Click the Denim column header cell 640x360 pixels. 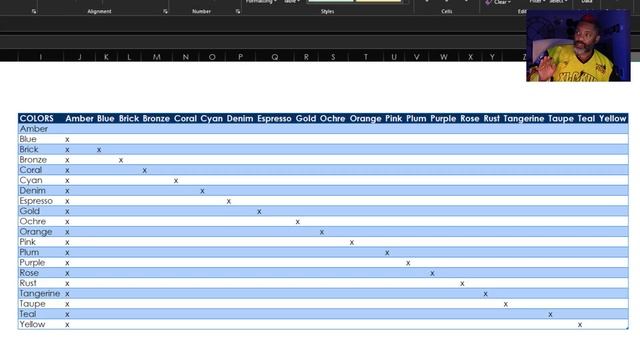coord(240,118)
